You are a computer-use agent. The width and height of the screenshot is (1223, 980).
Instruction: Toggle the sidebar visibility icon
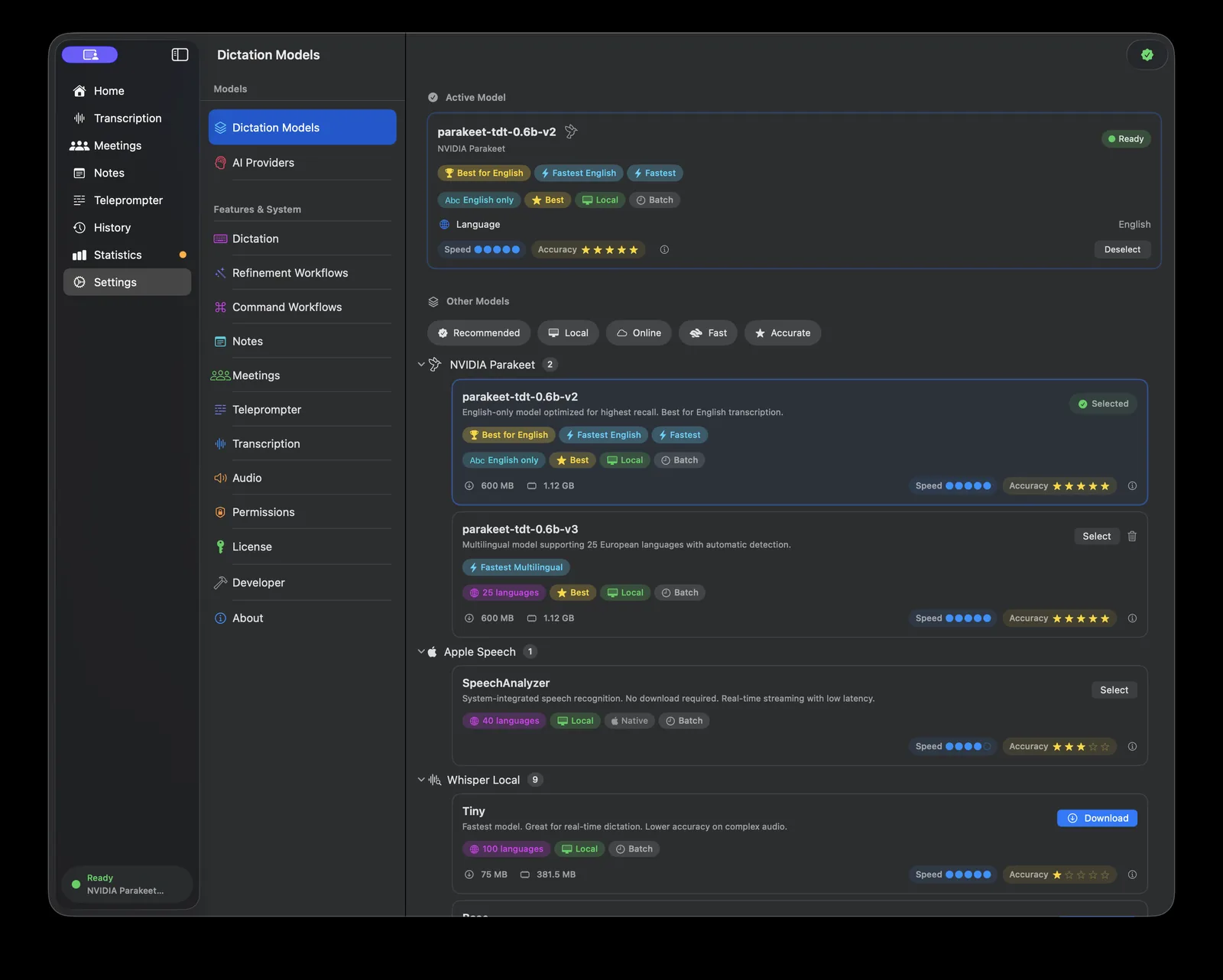point(180,54)
